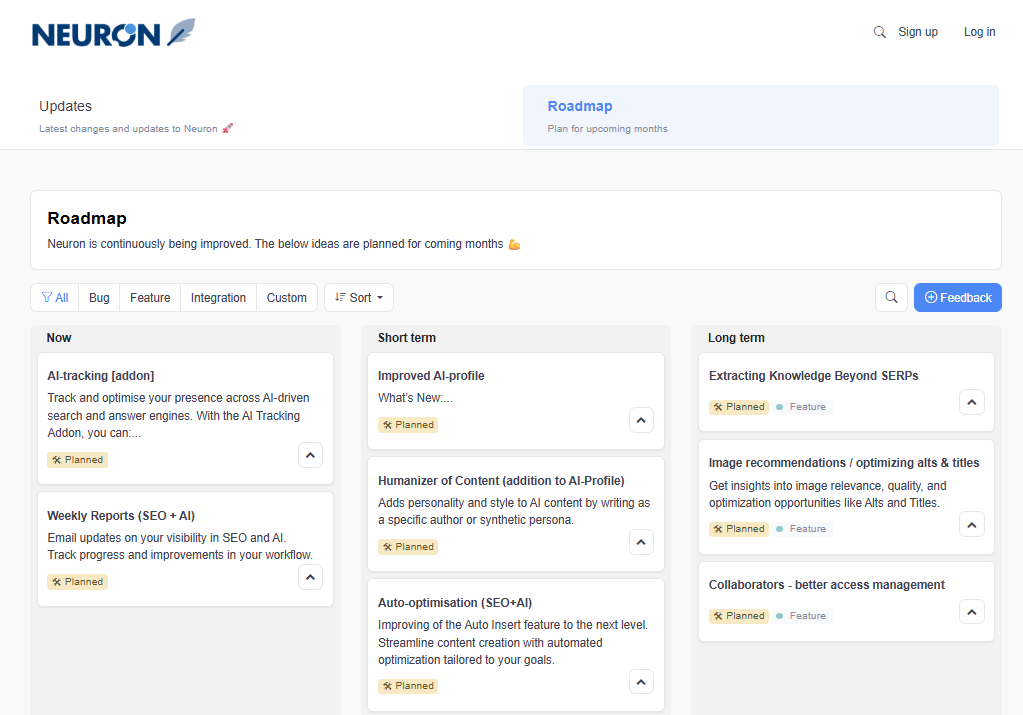Upvote Image recommendations card

[x=972, y=525]
